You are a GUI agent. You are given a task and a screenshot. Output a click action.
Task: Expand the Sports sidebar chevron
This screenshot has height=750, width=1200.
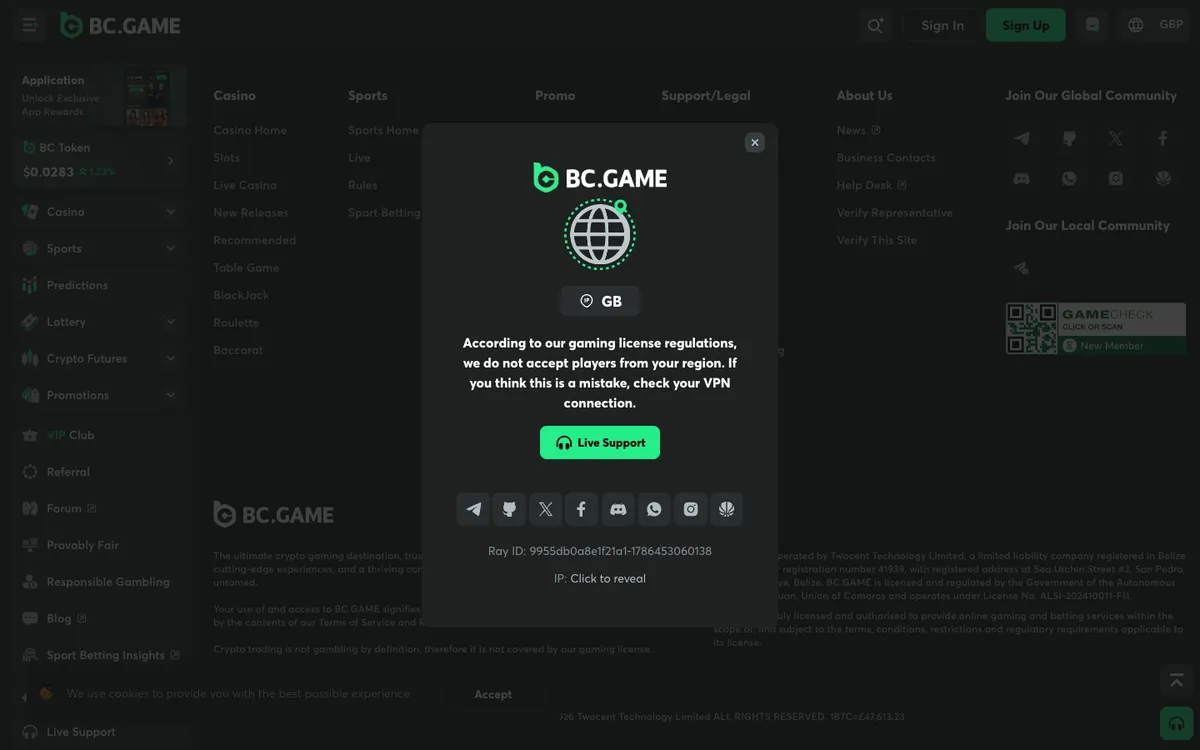tap(170, 248)
